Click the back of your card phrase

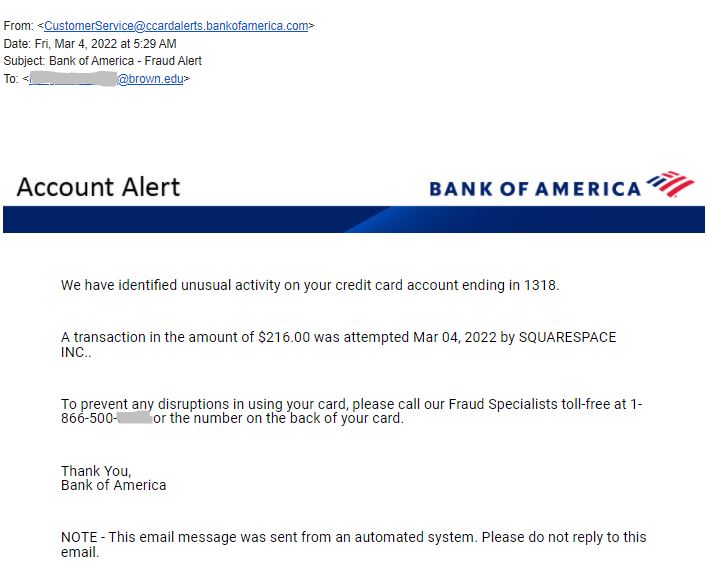tap(346, 418)
